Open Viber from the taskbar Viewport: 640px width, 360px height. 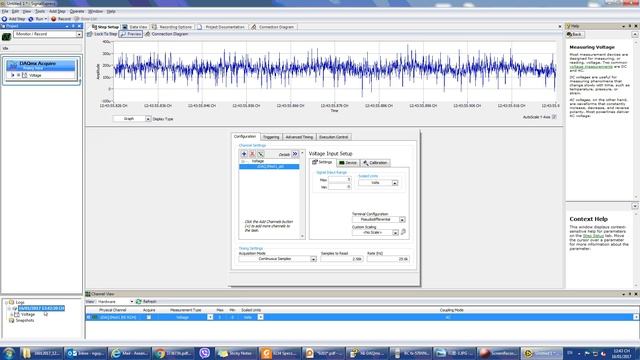pos(204,353)
